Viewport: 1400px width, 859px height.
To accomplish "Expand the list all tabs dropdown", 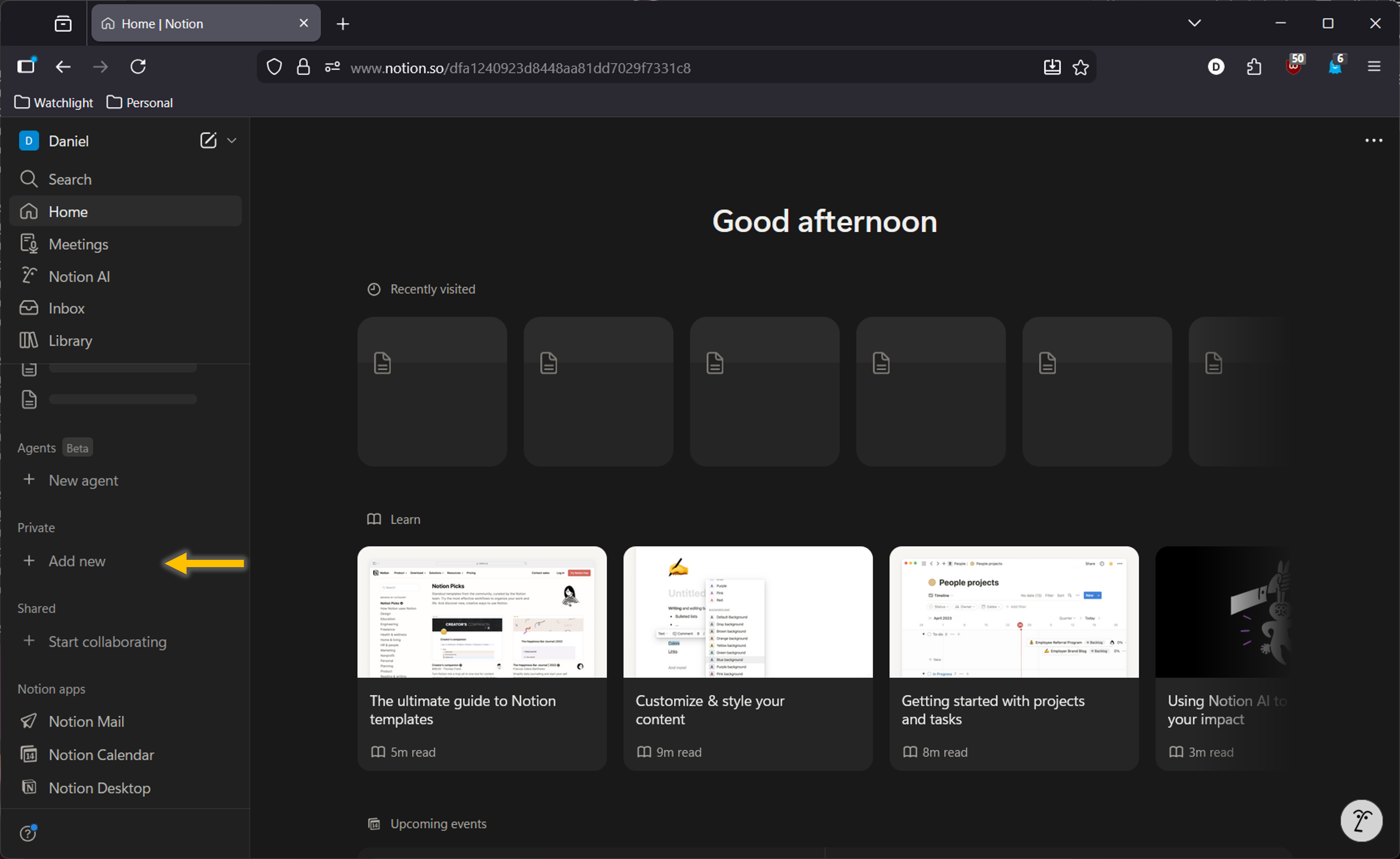I will pyautogui.click(x=1194, y=23).
